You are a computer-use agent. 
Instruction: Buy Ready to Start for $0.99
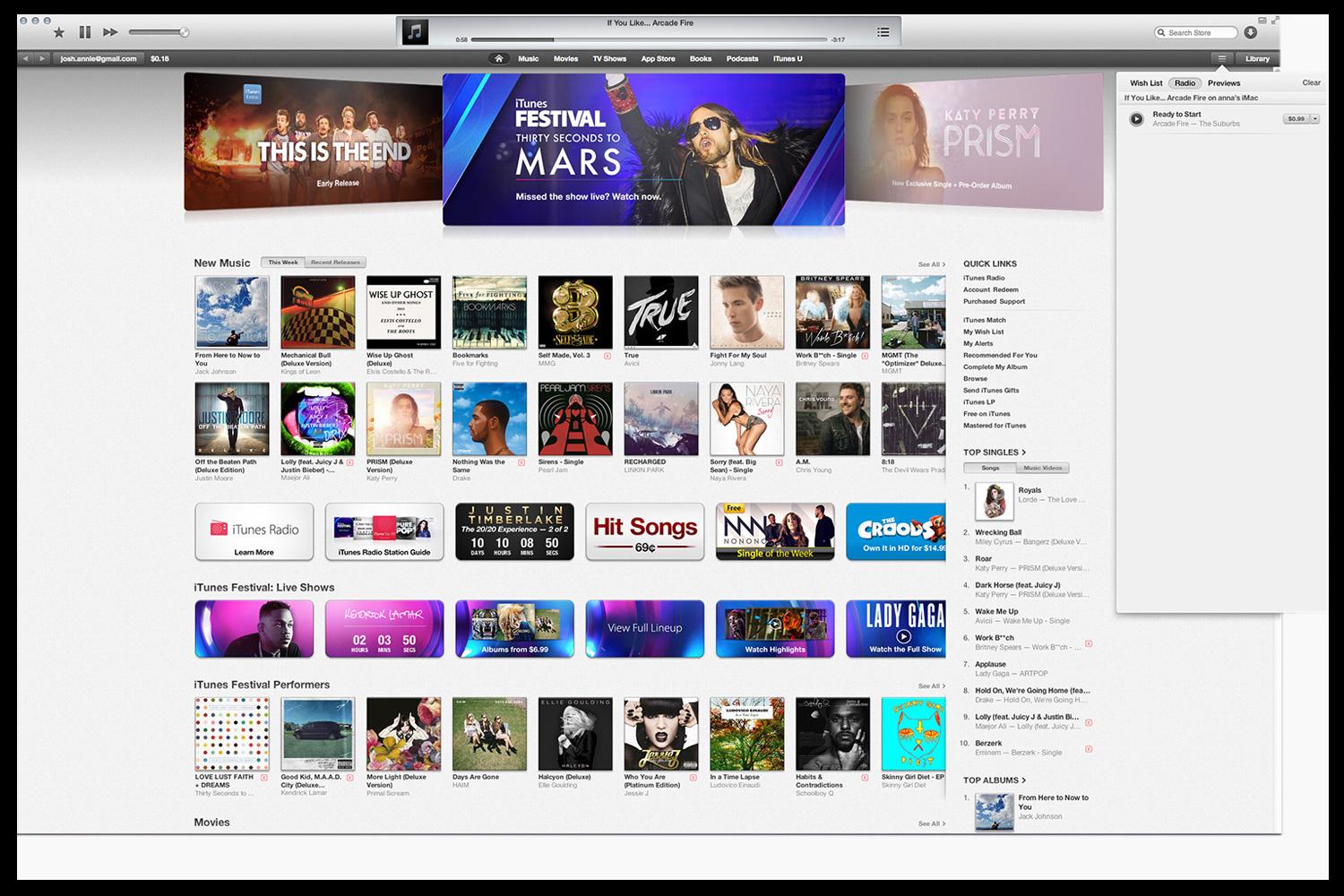click(1296, 118)
